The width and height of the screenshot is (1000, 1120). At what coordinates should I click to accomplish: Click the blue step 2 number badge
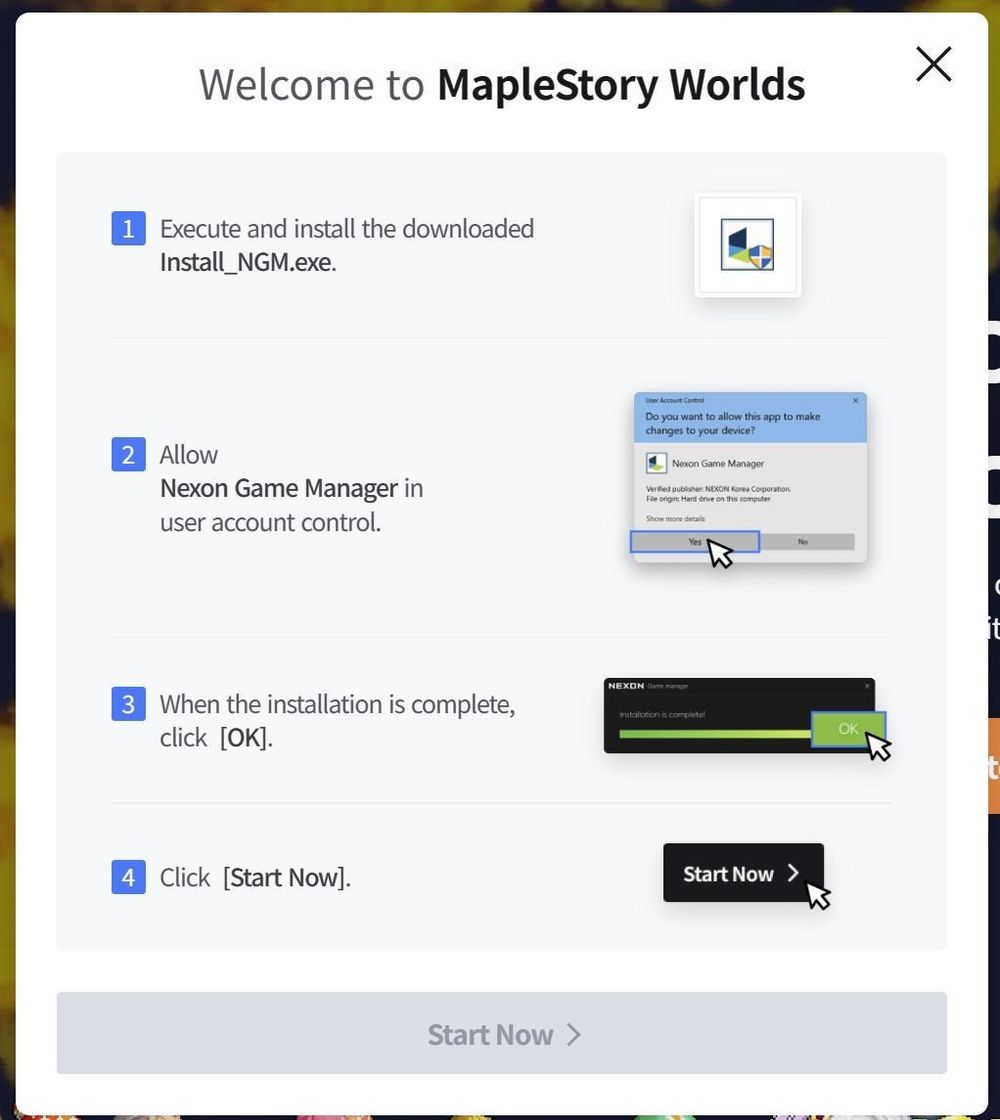tap(128, 454)
